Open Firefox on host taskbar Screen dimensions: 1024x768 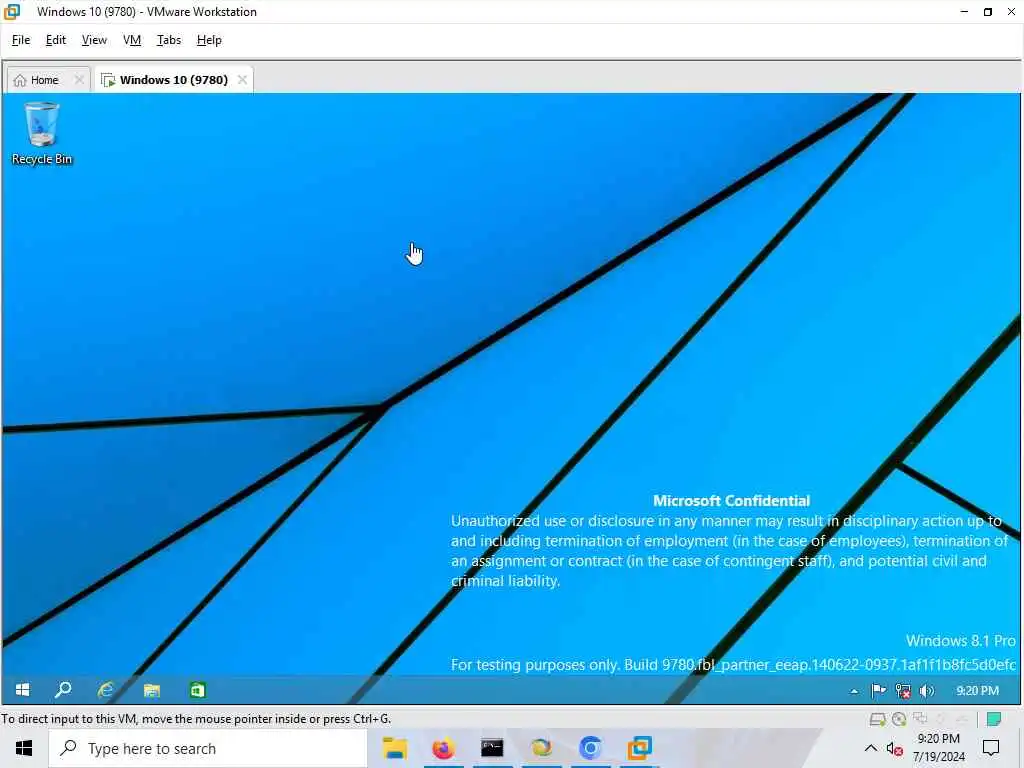coord(443,748)
